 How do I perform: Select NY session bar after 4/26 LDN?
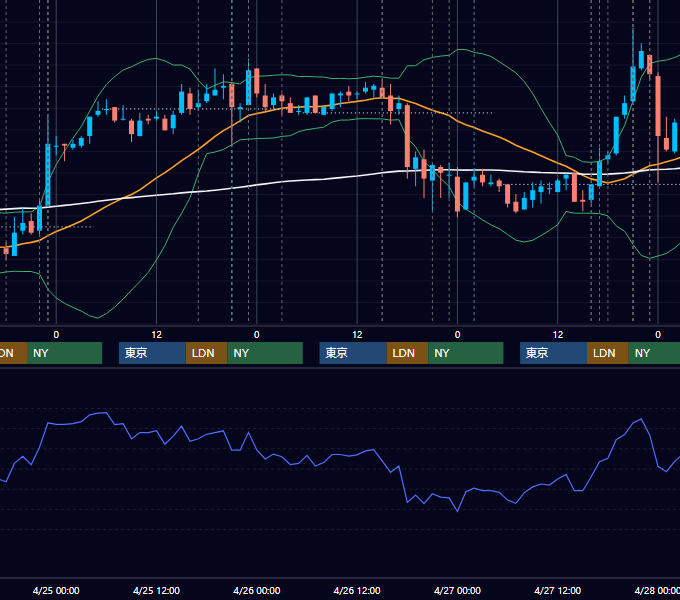tap(466, 353)
